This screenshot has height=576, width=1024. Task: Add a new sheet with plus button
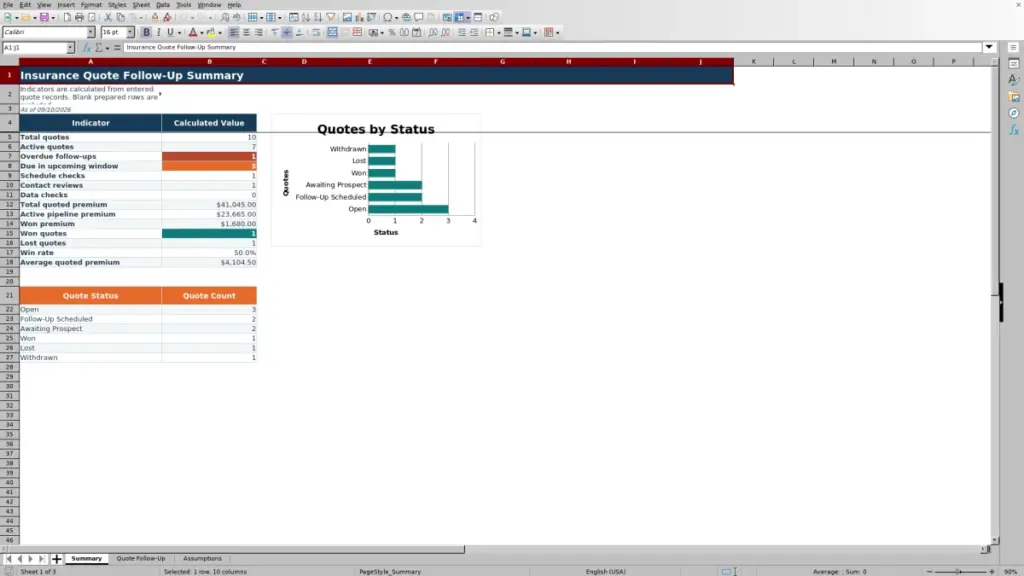(57, 559)
